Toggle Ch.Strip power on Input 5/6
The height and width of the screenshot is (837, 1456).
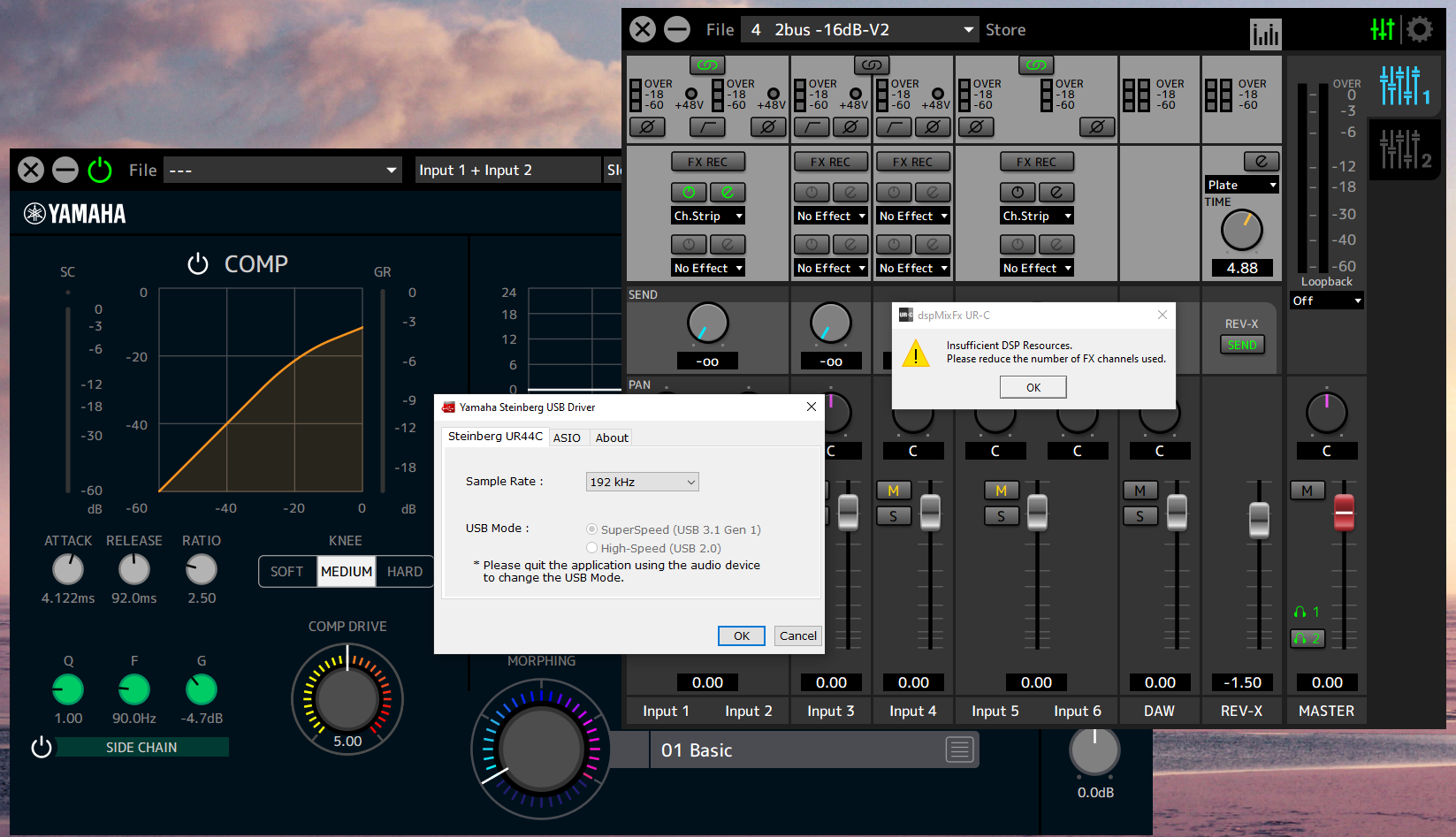coord(1018,192)
